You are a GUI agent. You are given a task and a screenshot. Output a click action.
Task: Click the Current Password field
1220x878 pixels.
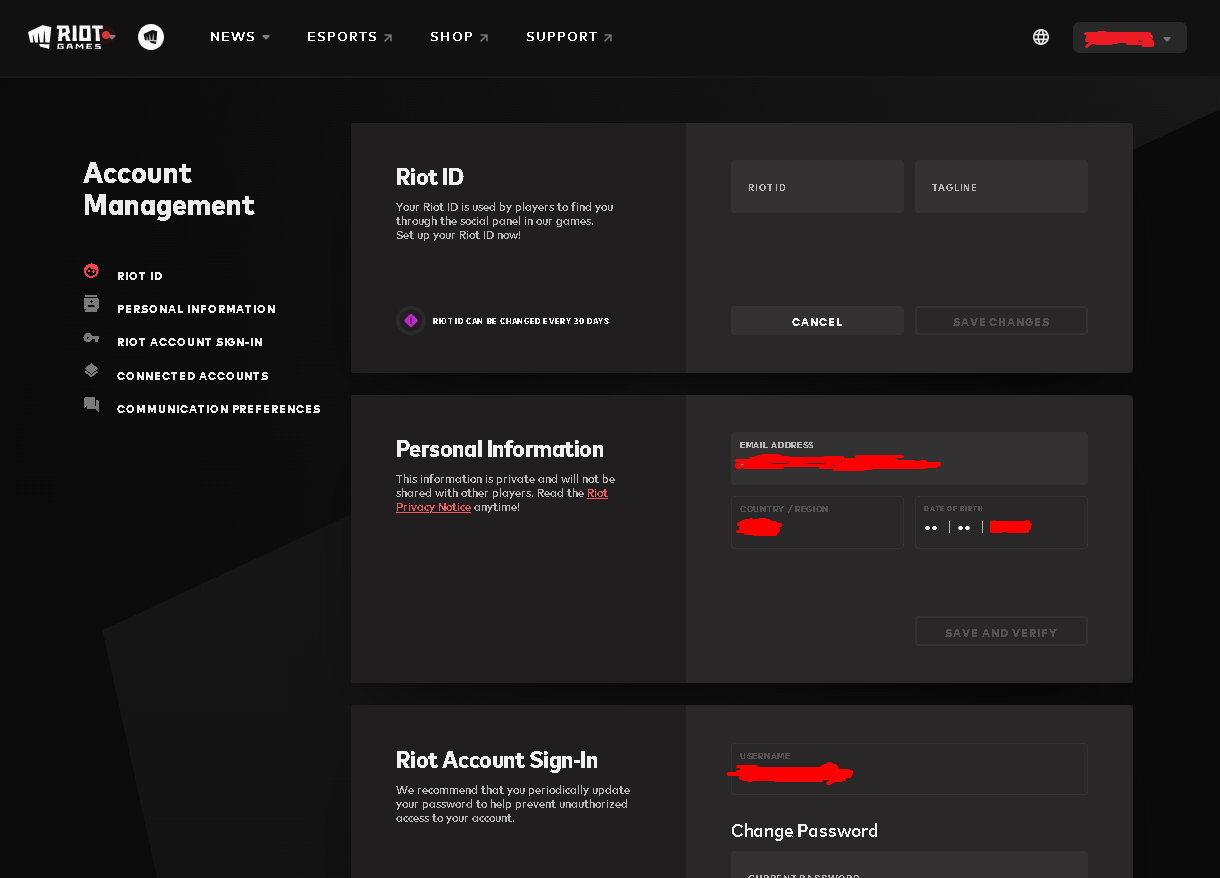pos(909,865)
